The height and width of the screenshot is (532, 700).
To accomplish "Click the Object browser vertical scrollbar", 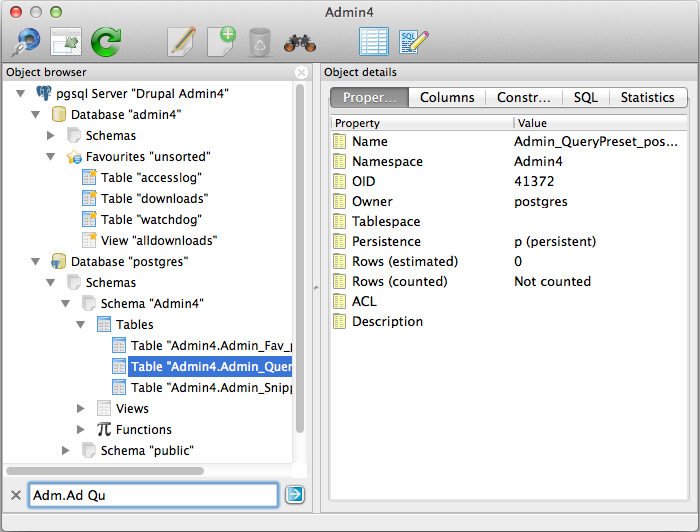I will [300, 259].
